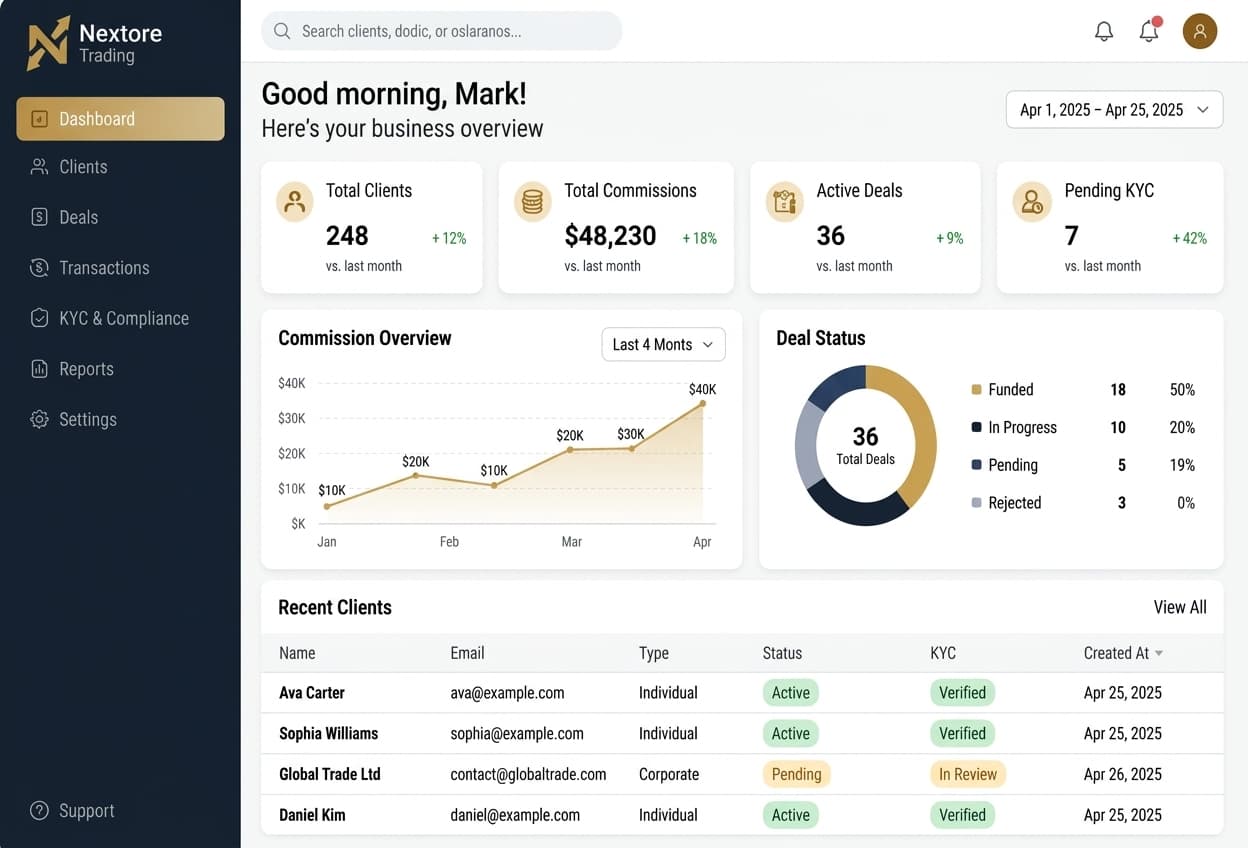Click the Name column header
Screen dimensions: 1248x848
coord(297,653)
